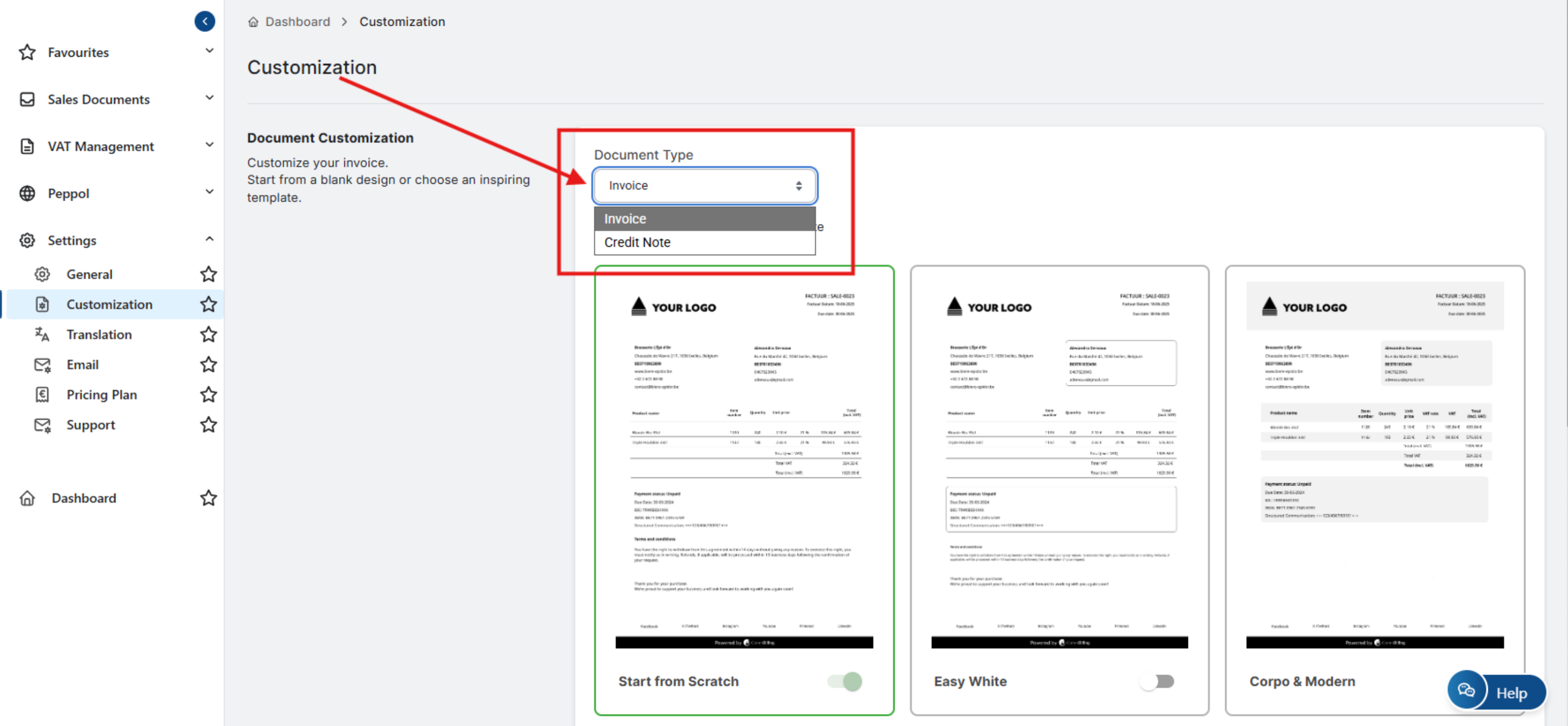Viewport: 1568px width, 726px height.
Task: Select the Invoice option in the list
Action: (x=625, y=218)
